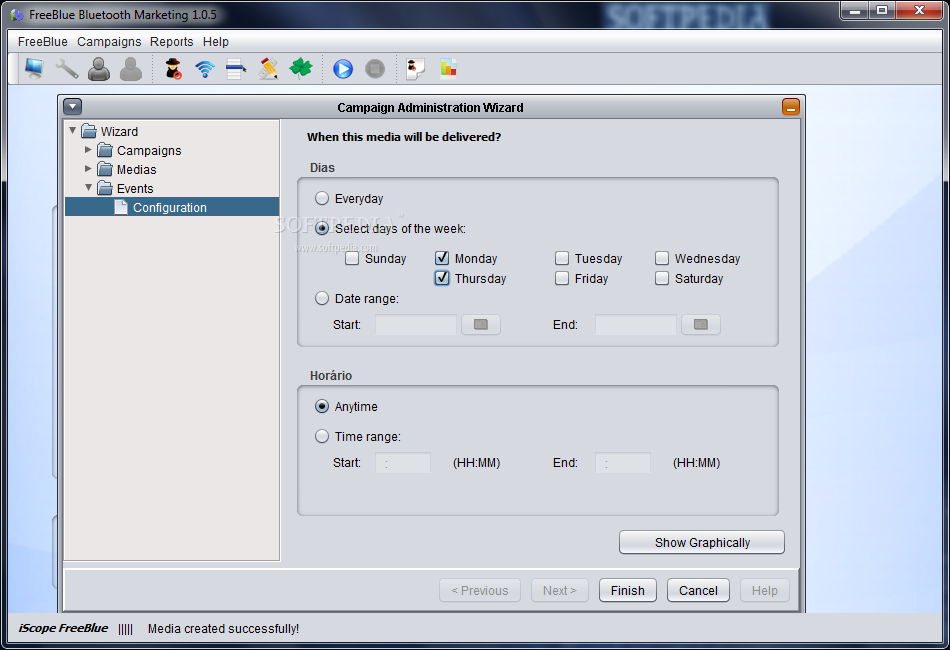Click the date range End input field
This screenshot has height=650, width=950.
[x=636, y=325]
